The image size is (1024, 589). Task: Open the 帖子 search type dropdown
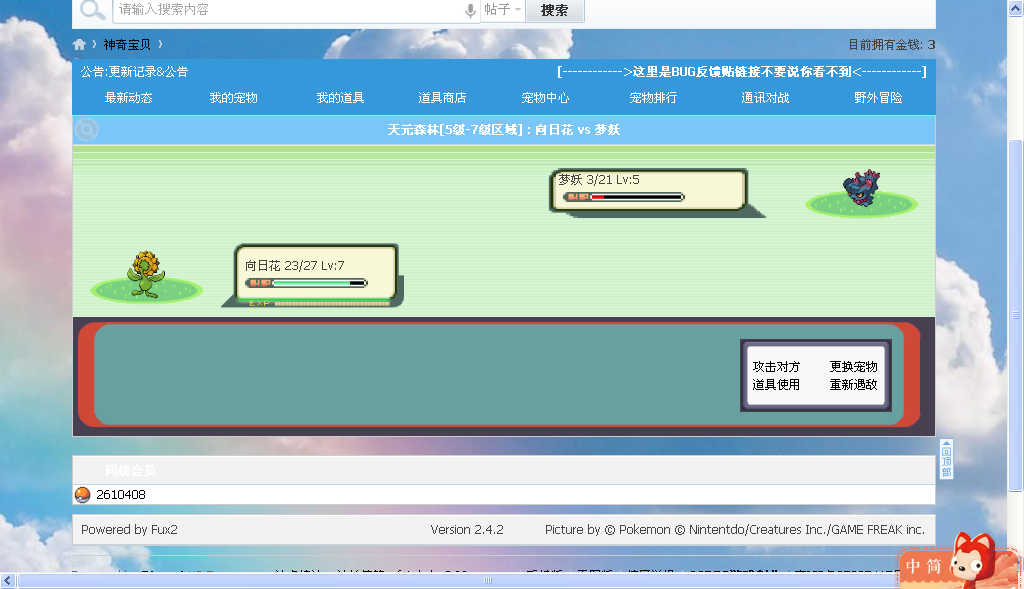coord(503,10)
